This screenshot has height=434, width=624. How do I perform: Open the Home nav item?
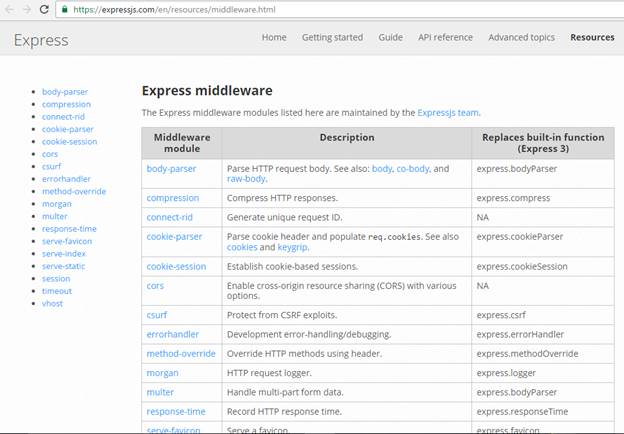274,37
